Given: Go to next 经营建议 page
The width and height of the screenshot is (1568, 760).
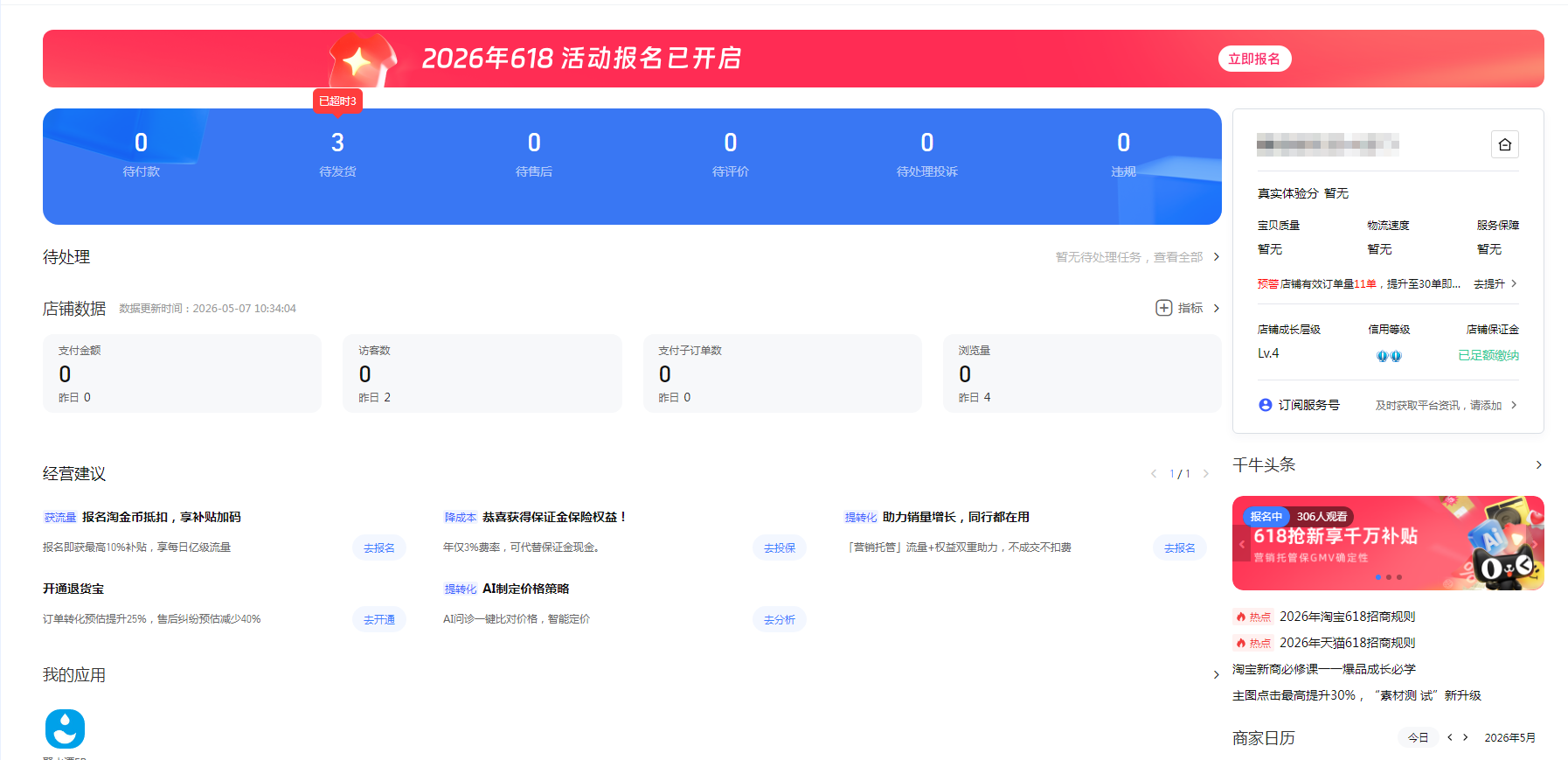Looking at the screenshot, I should (x=1206, y=474).
